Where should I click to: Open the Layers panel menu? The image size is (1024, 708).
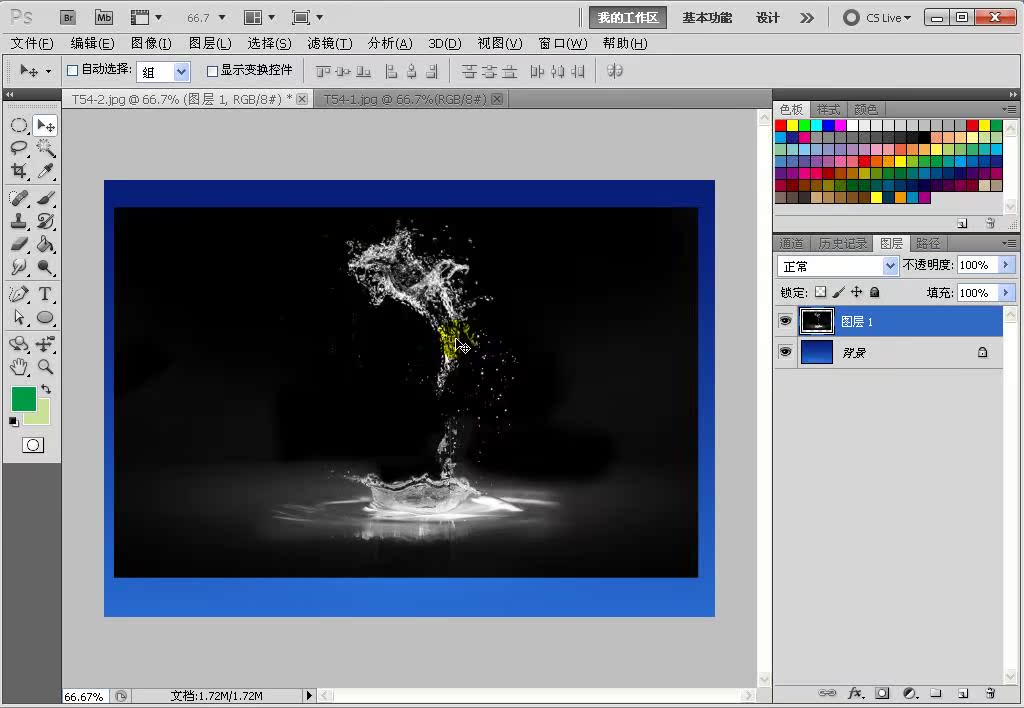tap(1010, 242)
